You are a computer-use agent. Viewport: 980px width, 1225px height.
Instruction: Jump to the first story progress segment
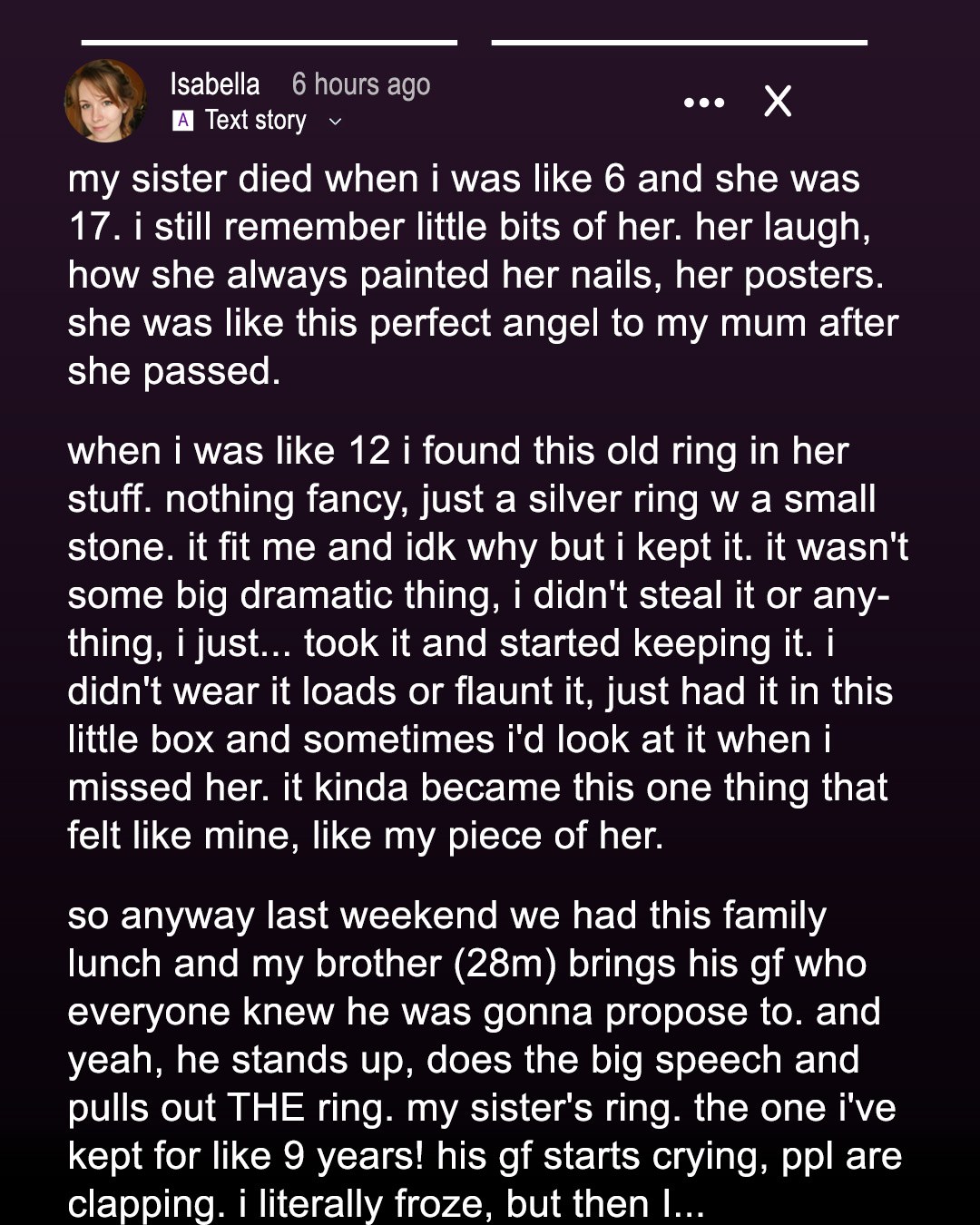[x=269, y=42]
